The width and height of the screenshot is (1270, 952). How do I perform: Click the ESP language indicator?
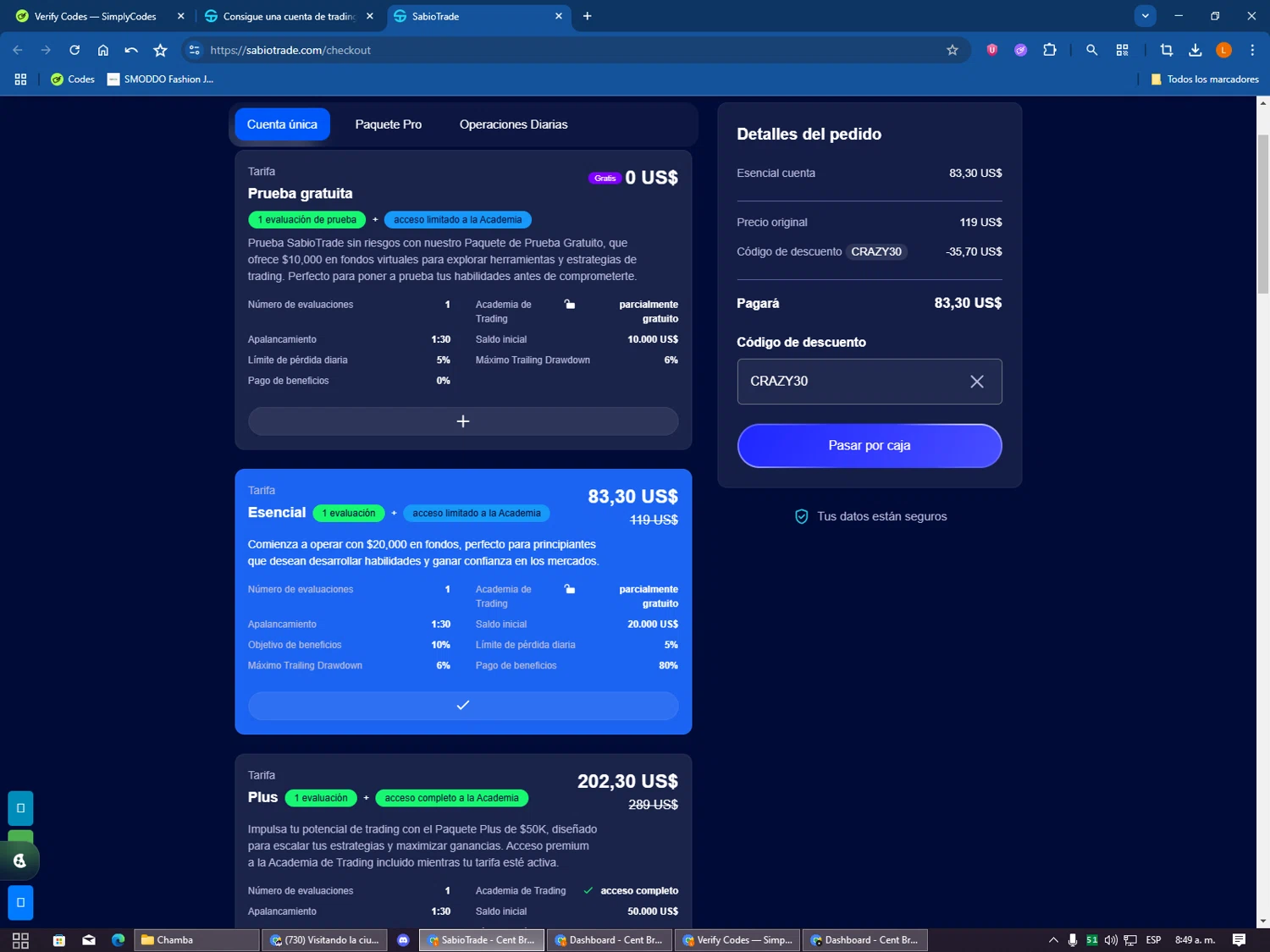[1153, 940]
